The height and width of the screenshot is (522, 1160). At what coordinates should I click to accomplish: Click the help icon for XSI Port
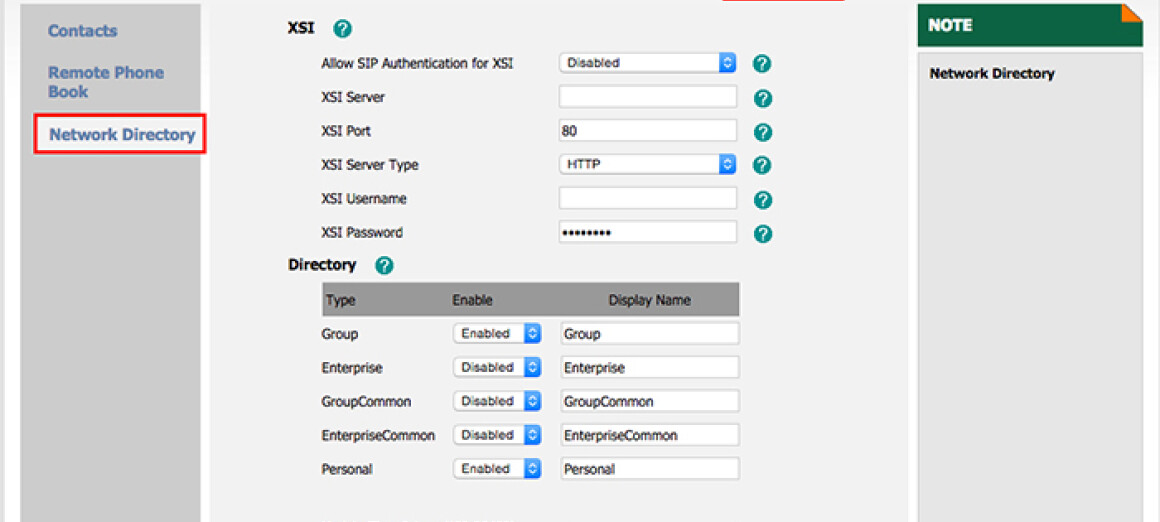[762, 132]
